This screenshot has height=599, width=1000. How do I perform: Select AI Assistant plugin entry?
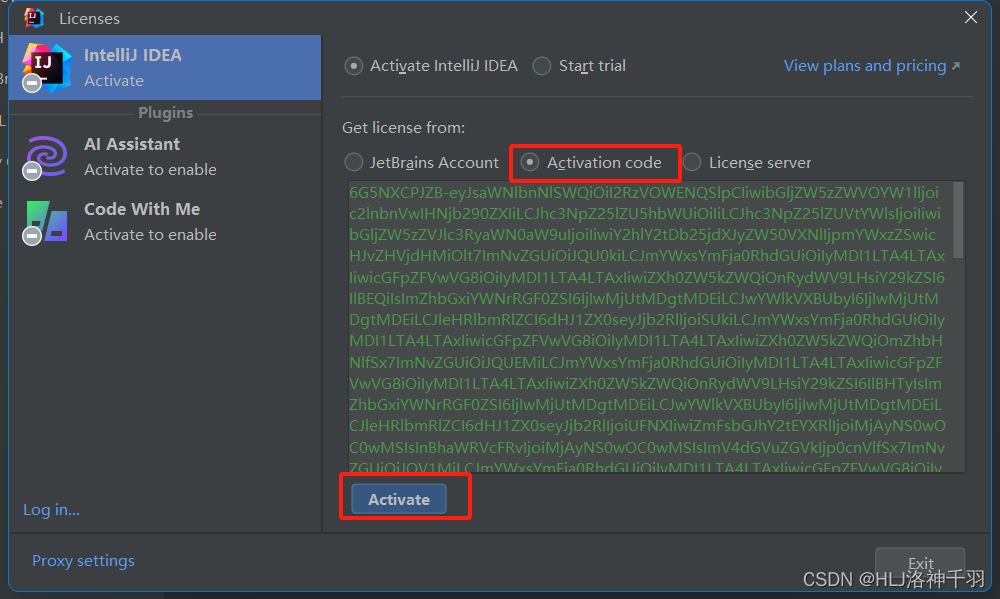coord(165,157)
